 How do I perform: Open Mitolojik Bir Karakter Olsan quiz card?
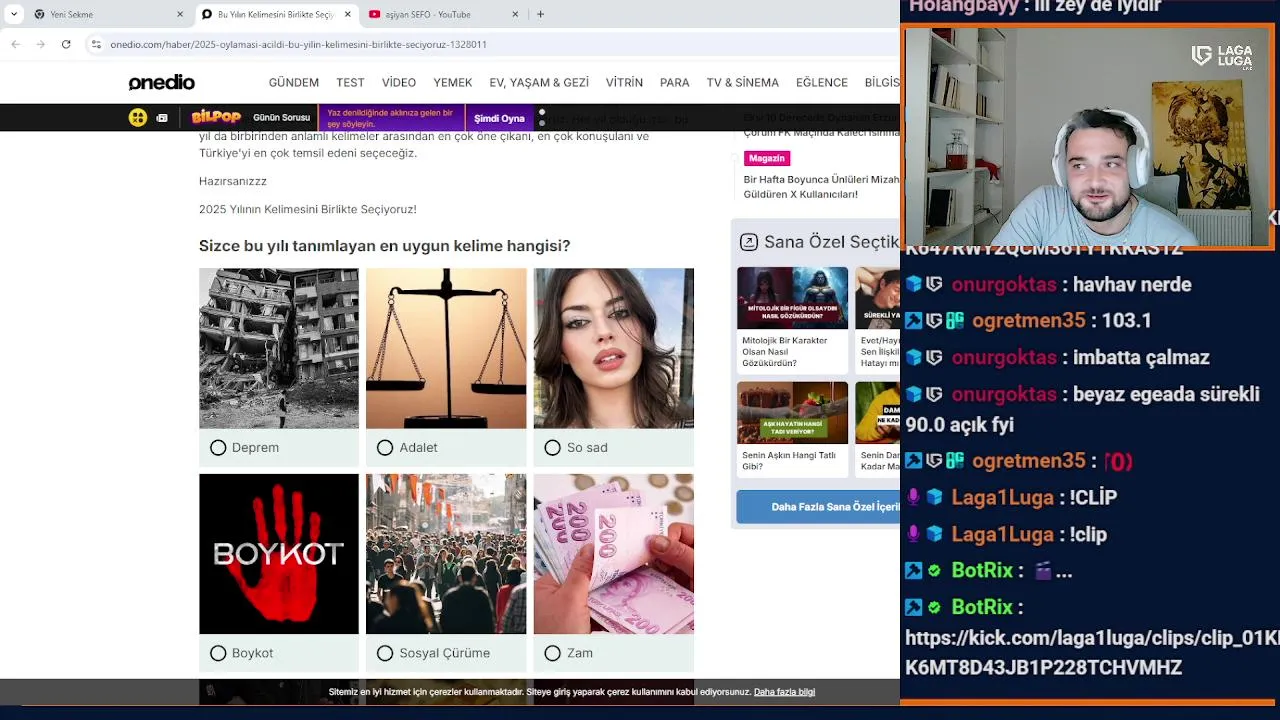tap(792, 320)
